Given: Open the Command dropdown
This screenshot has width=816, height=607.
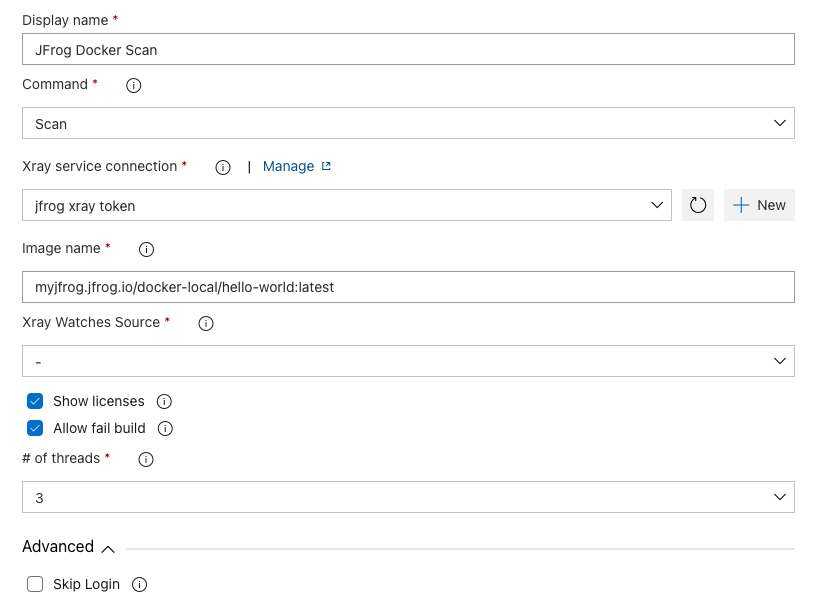Looking at the screenshot, I should (x=779, y=123).
